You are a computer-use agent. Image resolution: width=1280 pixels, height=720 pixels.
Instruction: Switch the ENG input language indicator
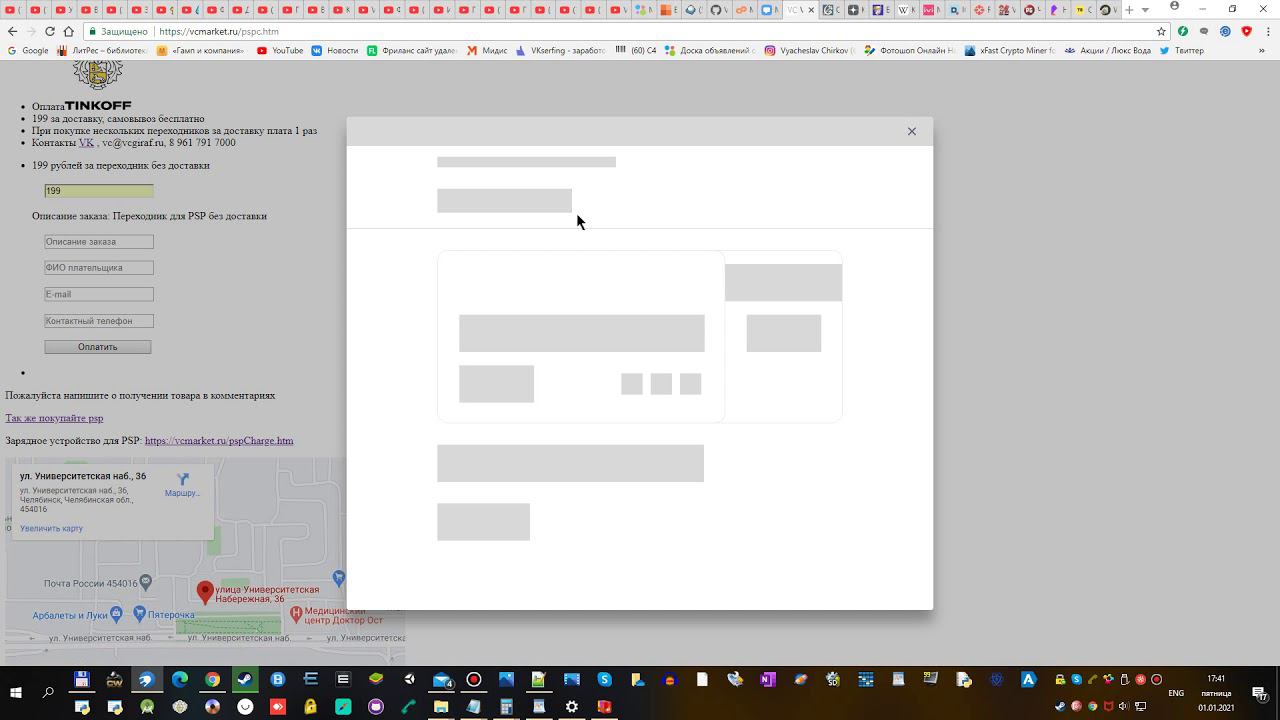click(1176, 693)
